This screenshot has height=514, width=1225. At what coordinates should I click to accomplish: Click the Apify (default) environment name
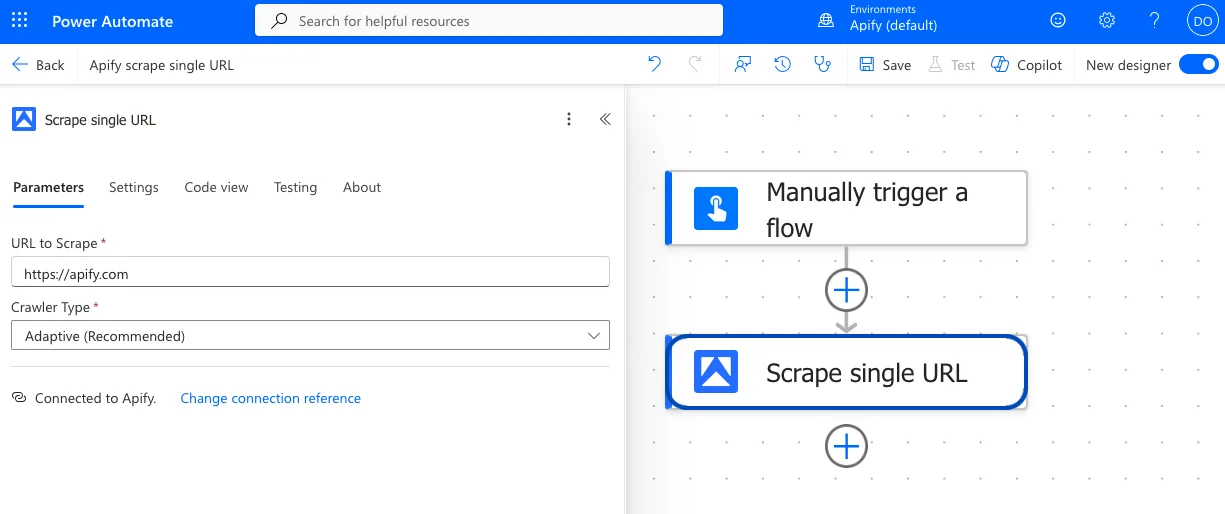pyautogui.click(x=894, y=25)
